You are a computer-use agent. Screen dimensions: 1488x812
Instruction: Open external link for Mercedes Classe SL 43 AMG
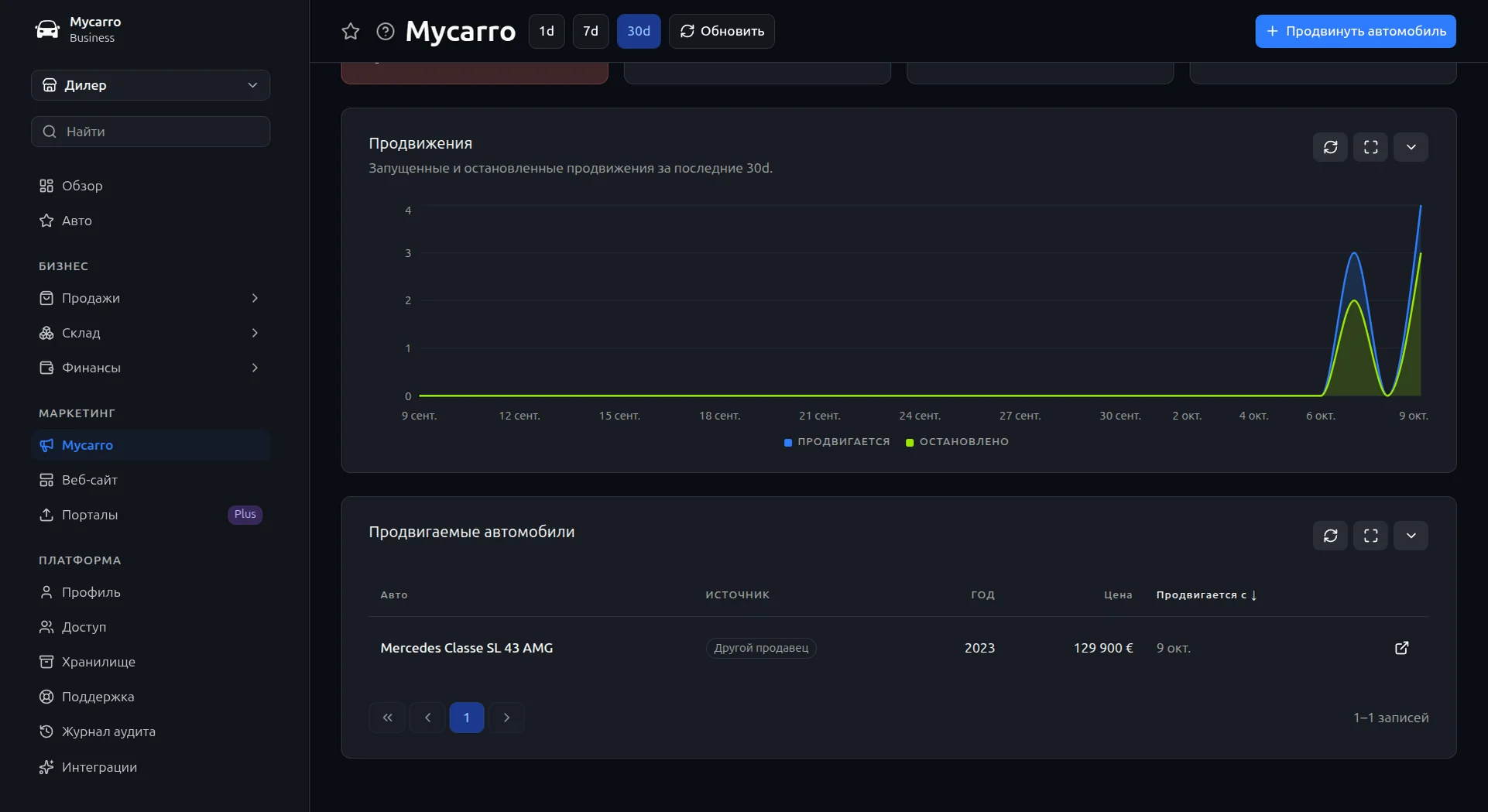(x=1402, y=648)
